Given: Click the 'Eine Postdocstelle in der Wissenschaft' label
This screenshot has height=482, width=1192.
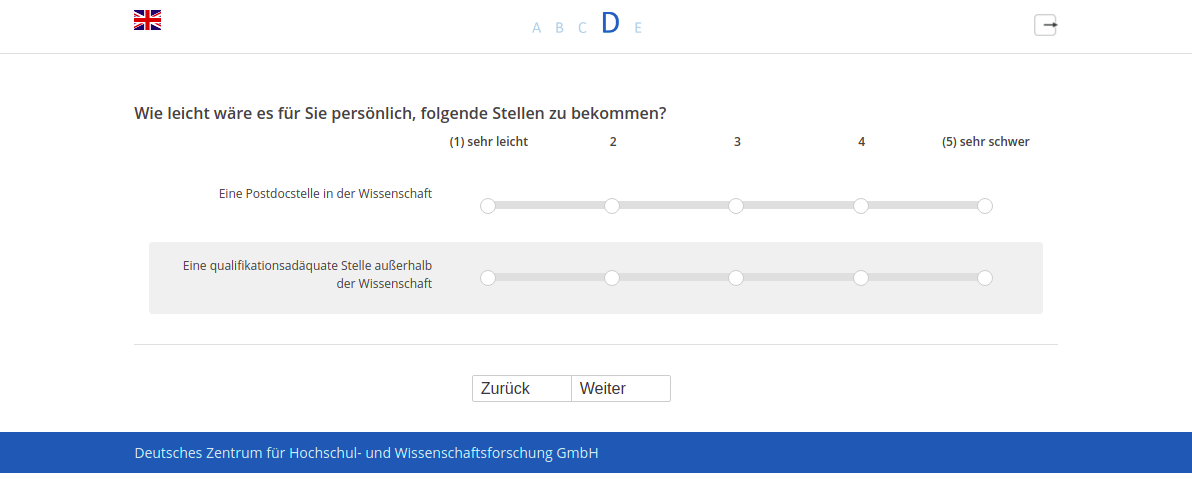Looking at the screenshot, I should 325,194.
